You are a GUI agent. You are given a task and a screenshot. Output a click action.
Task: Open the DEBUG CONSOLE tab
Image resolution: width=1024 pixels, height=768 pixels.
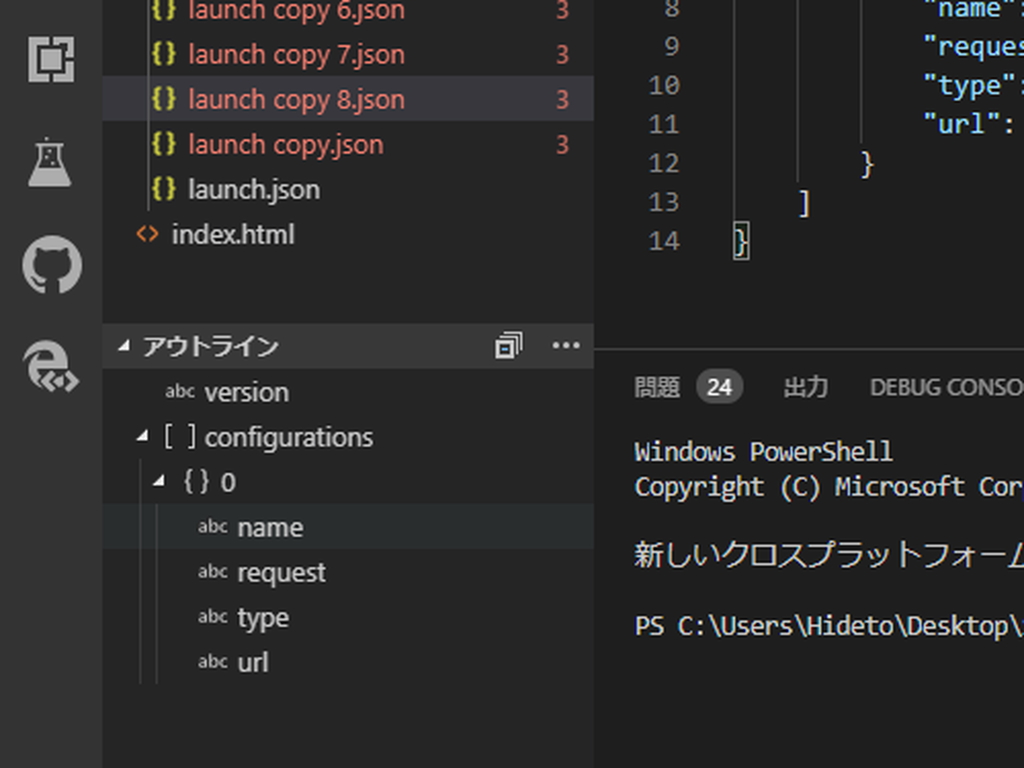click(946, 387)
